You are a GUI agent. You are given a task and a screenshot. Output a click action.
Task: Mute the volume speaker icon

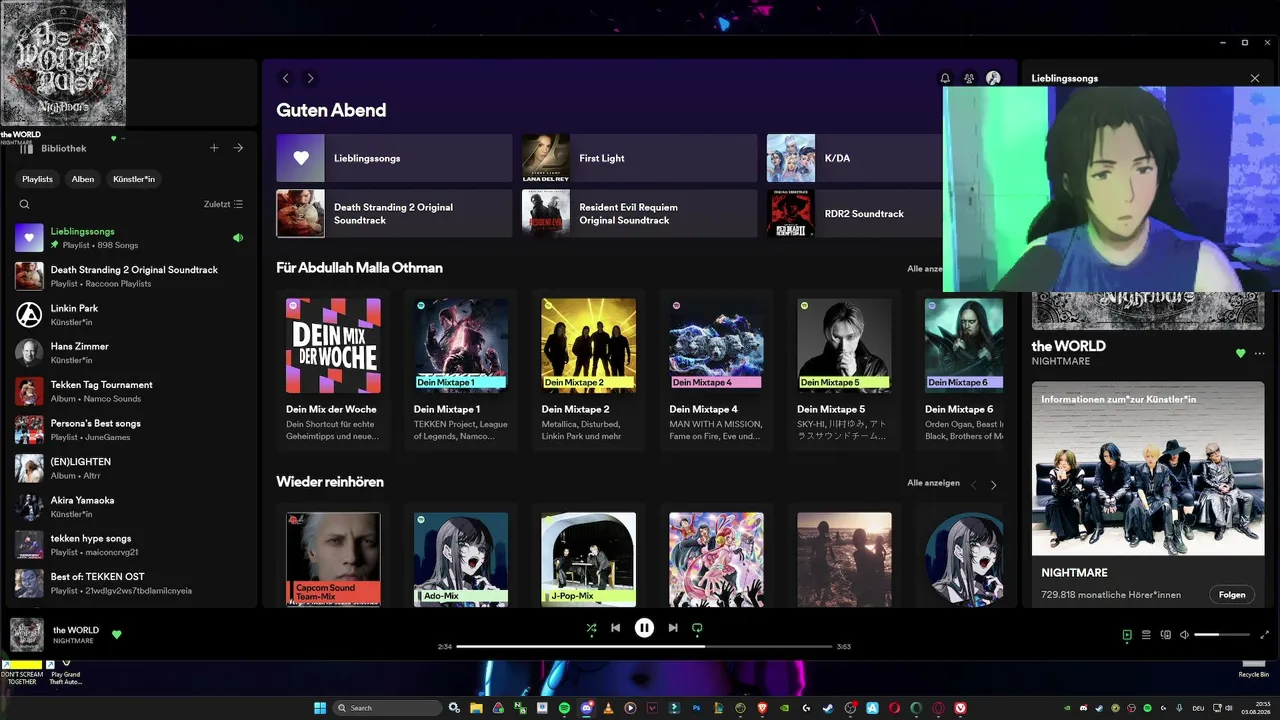(1184, 635)
